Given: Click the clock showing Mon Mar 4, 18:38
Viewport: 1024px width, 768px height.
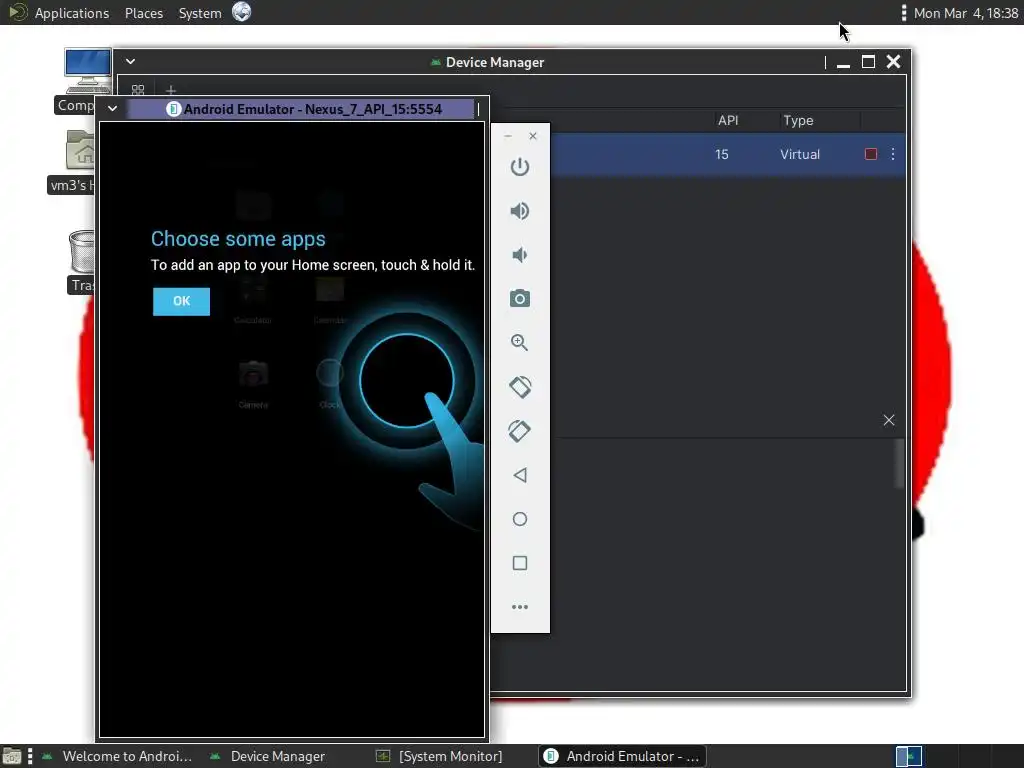Looking at the screenshot, I should [x=966, y=13].
